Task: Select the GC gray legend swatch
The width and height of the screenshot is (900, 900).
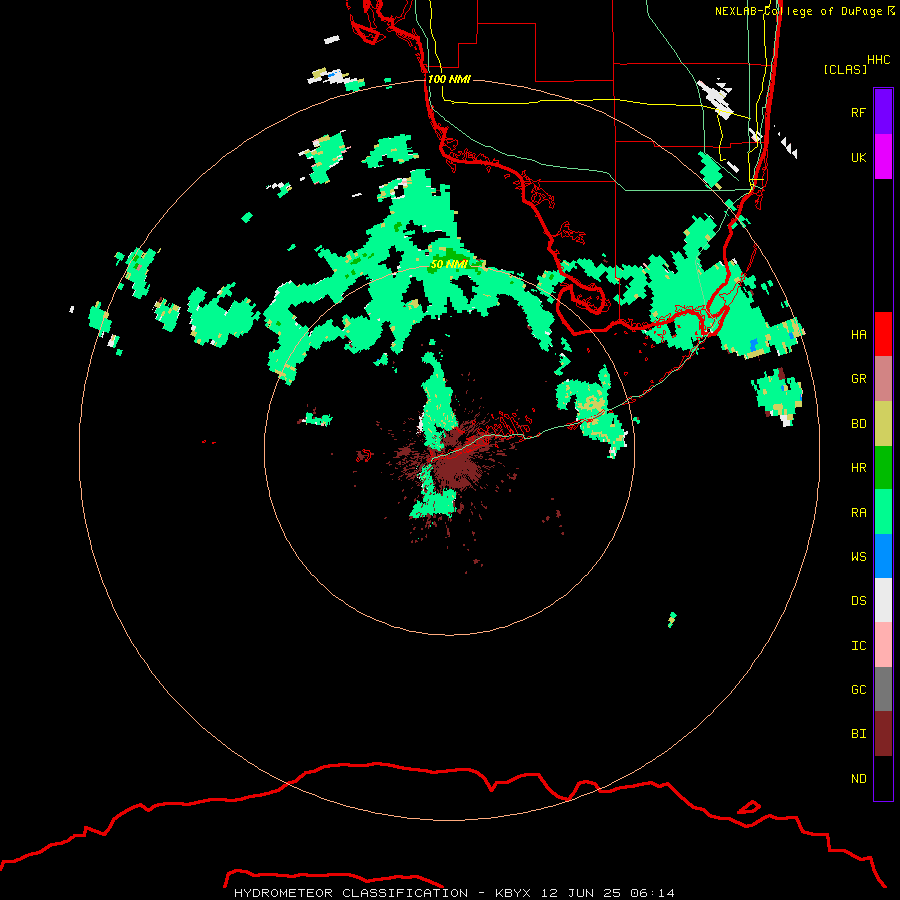Action: [883, 689]
